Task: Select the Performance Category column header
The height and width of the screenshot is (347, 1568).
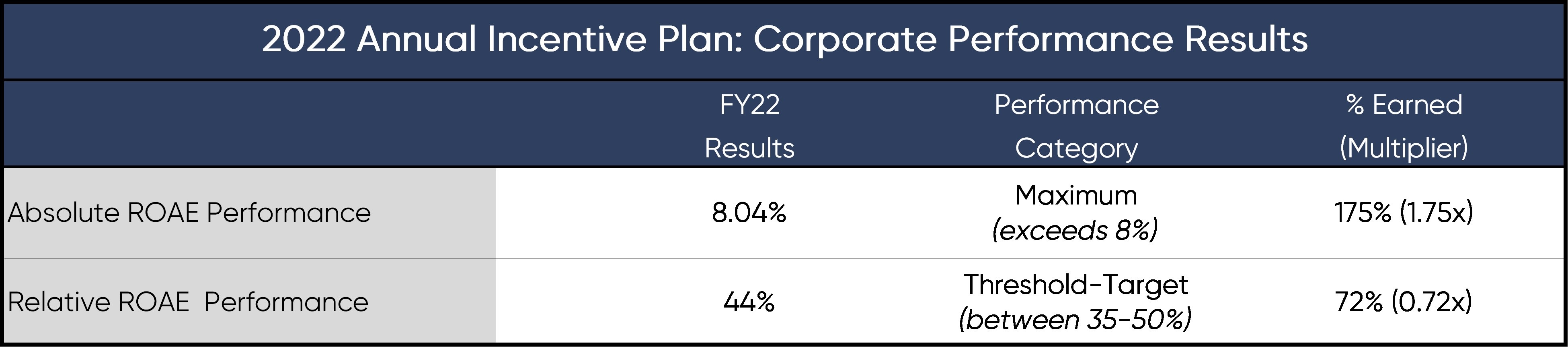Action: (x=1075, y=126)
